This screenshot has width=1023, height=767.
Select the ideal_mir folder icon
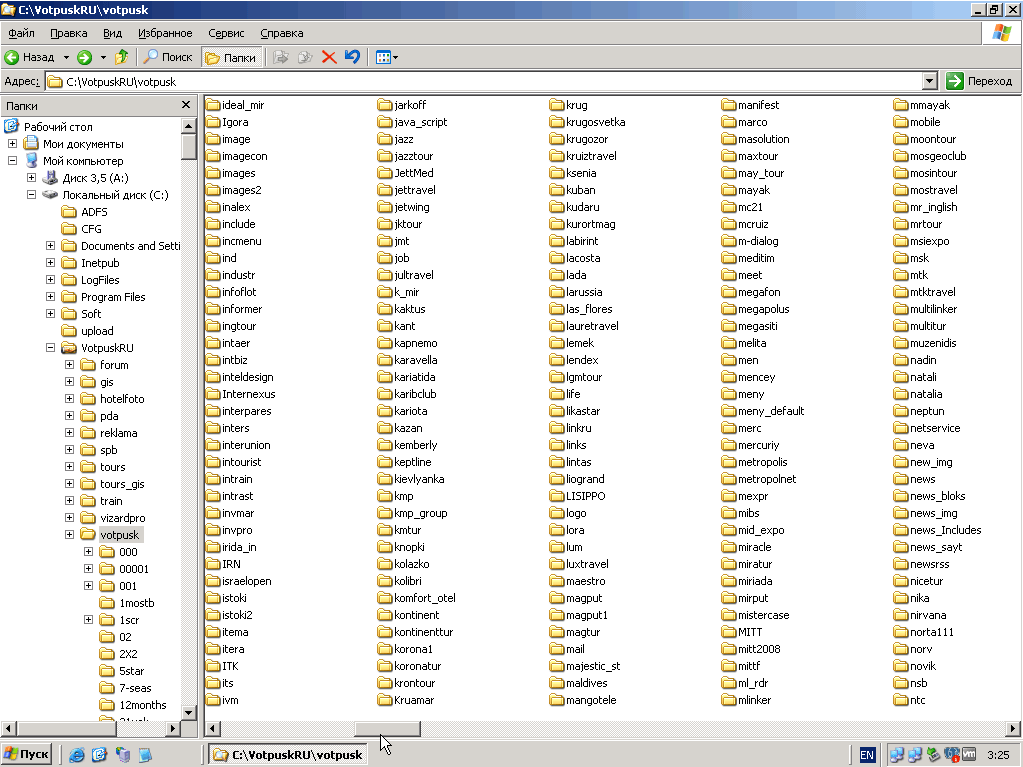[213, 105]
